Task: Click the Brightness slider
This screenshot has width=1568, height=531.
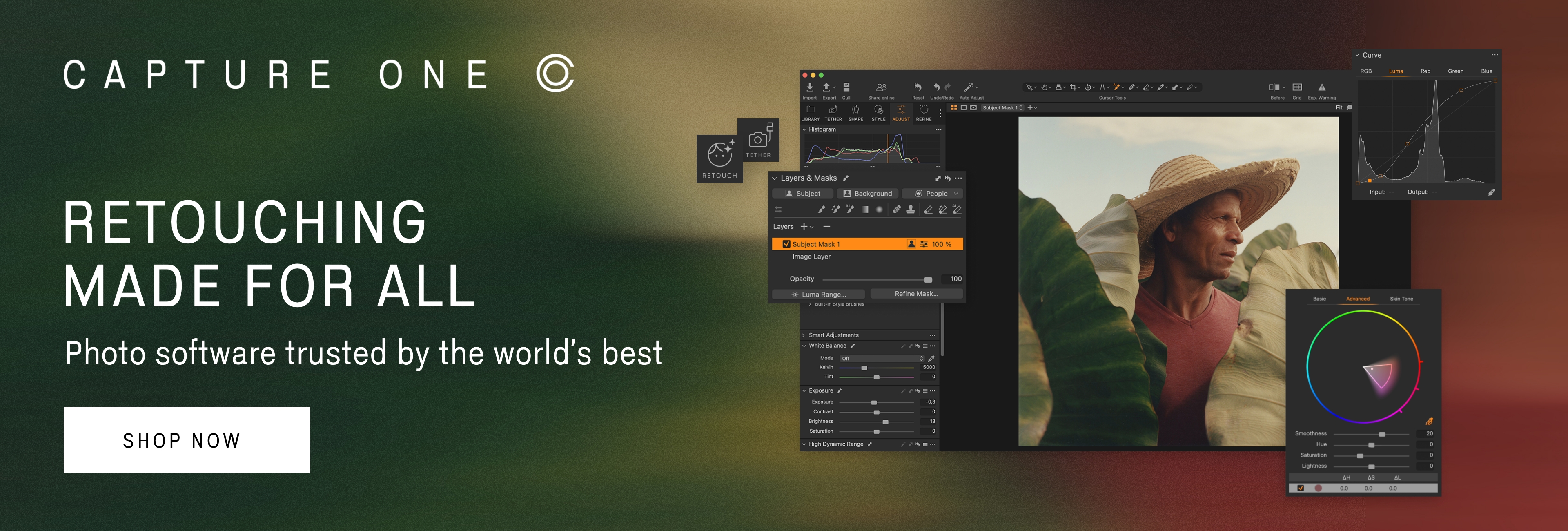Action: [x=877, y=422]
